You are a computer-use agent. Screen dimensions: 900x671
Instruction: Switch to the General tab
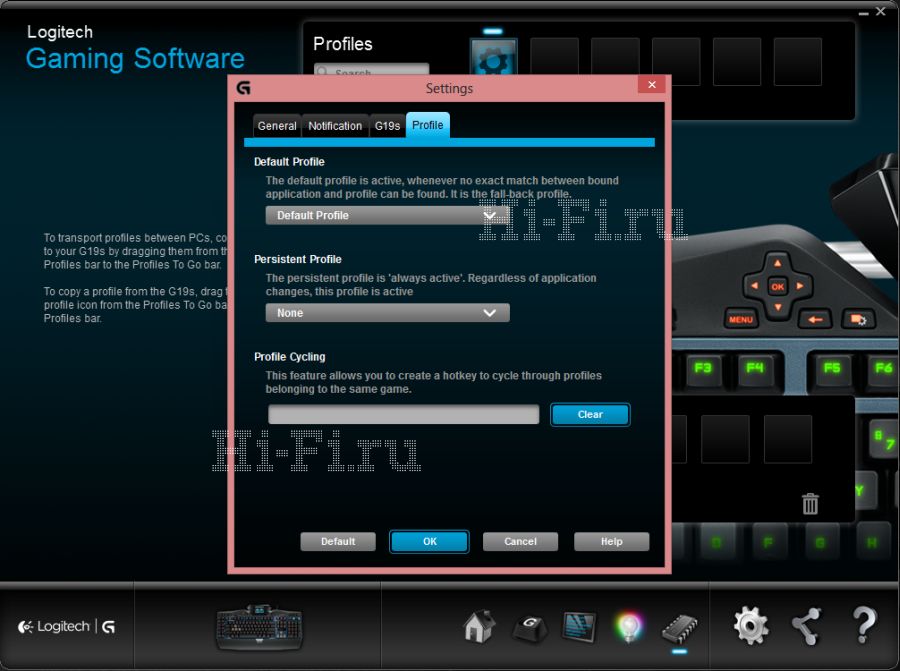(277, 126)
